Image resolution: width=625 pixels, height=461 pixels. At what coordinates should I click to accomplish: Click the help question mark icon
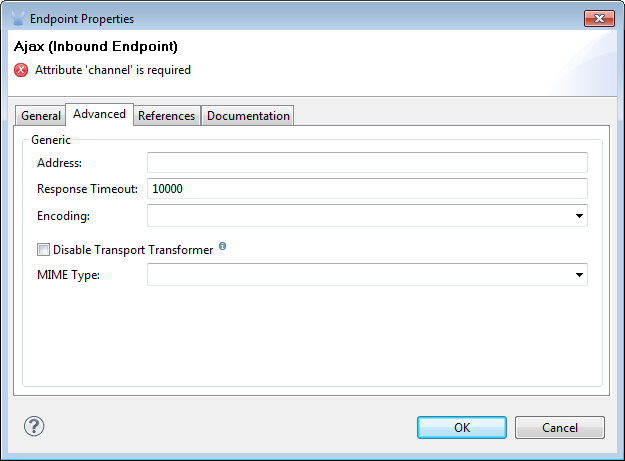[34, 427]
